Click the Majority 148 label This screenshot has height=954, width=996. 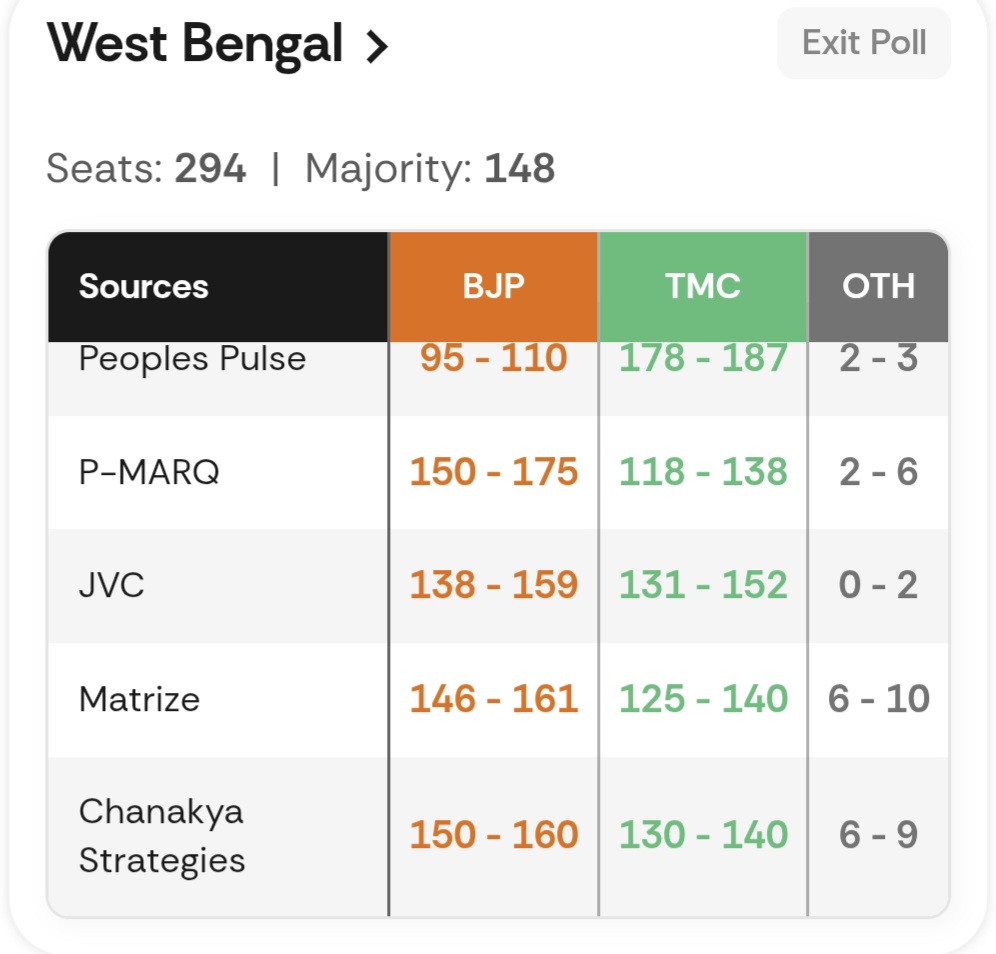(x=430, y=169)
